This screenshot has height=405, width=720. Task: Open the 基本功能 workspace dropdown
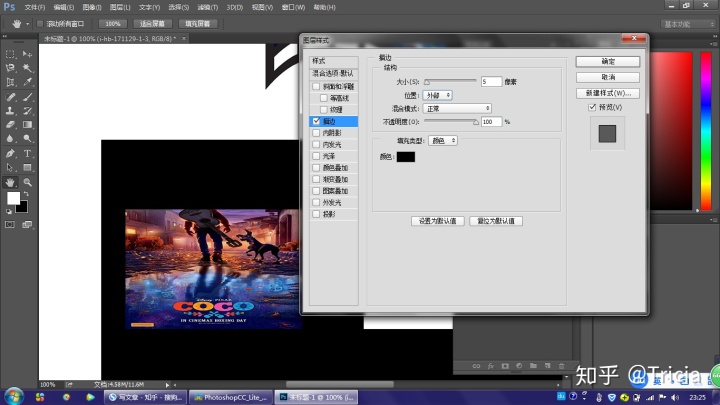click(x=688, y=24)
